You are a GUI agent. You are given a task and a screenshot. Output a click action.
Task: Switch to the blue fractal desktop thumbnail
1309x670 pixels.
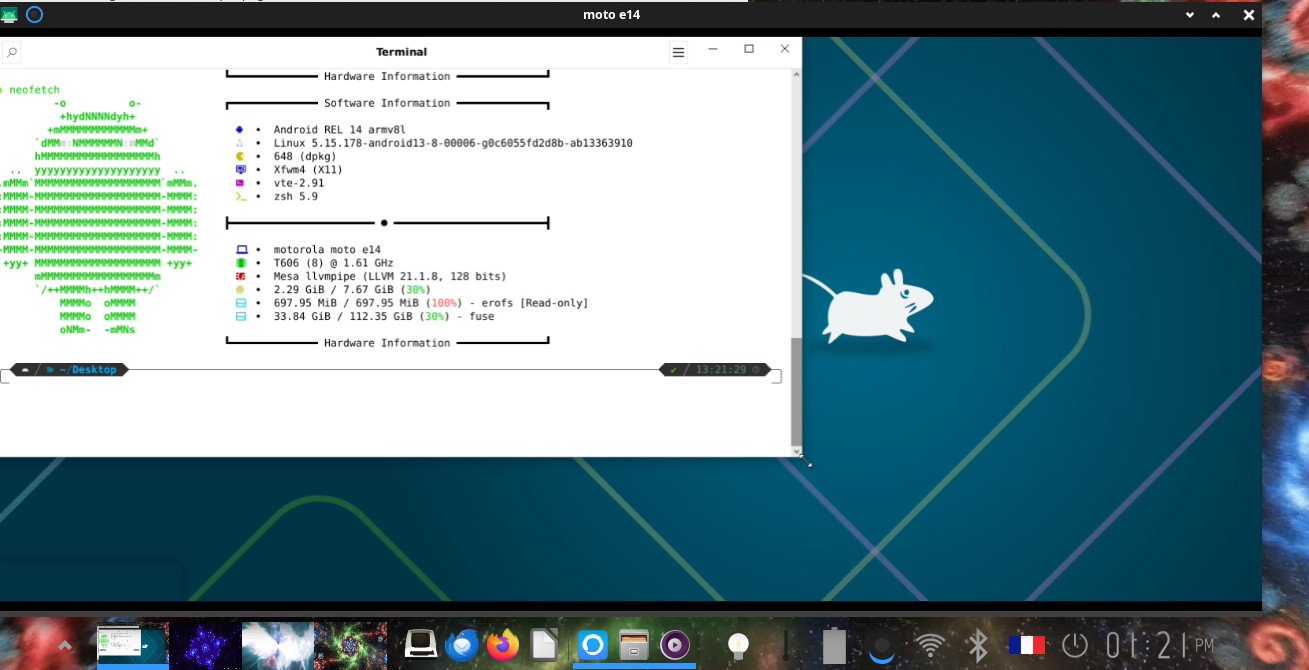click(x=205, y=645)
